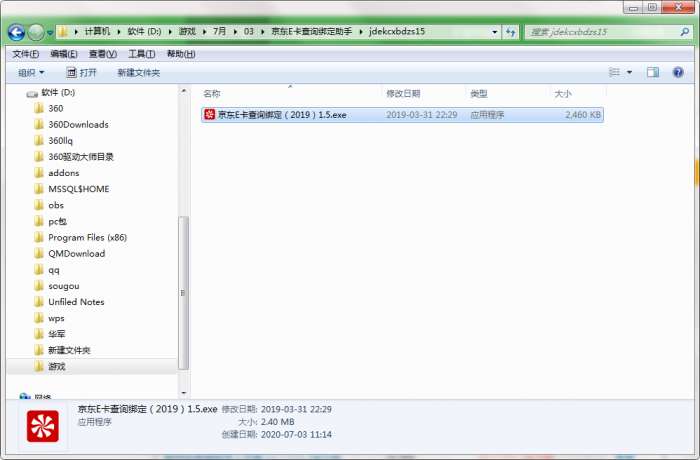Click the large pinwheel icon in details pane
This screenshot has width=700, height=460.
(42, 426)
